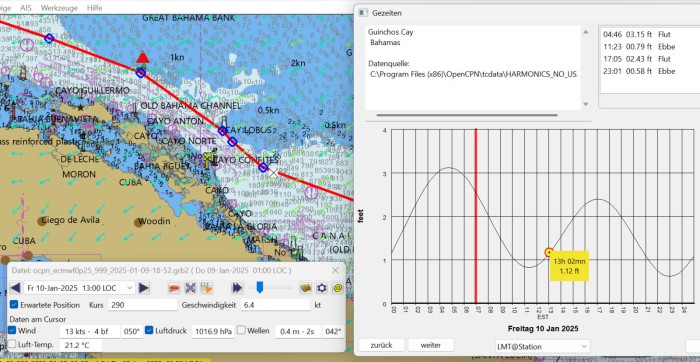
Task: Click the zoom-to-GRIB-area icon
Action: [191, 288]
